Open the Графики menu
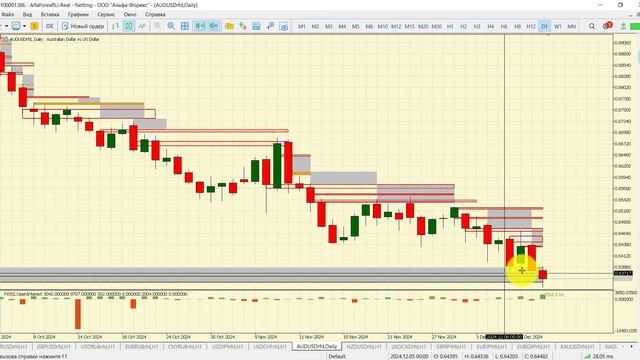Image resolution: width=640 pixels, height=360 pixels. (78, 14)
